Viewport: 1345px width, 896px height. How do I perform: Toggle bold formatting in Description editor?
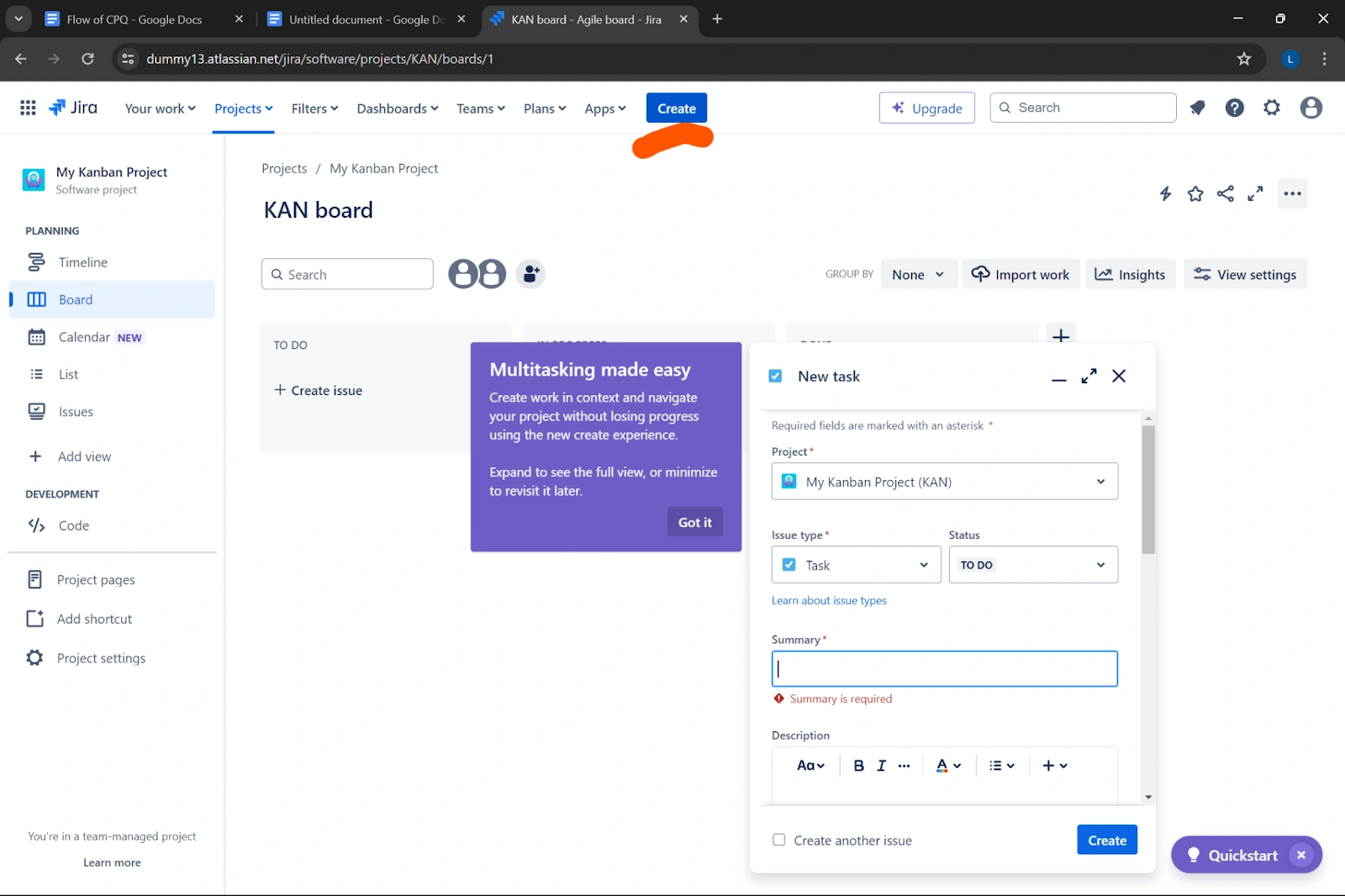[x=858, y=765]
